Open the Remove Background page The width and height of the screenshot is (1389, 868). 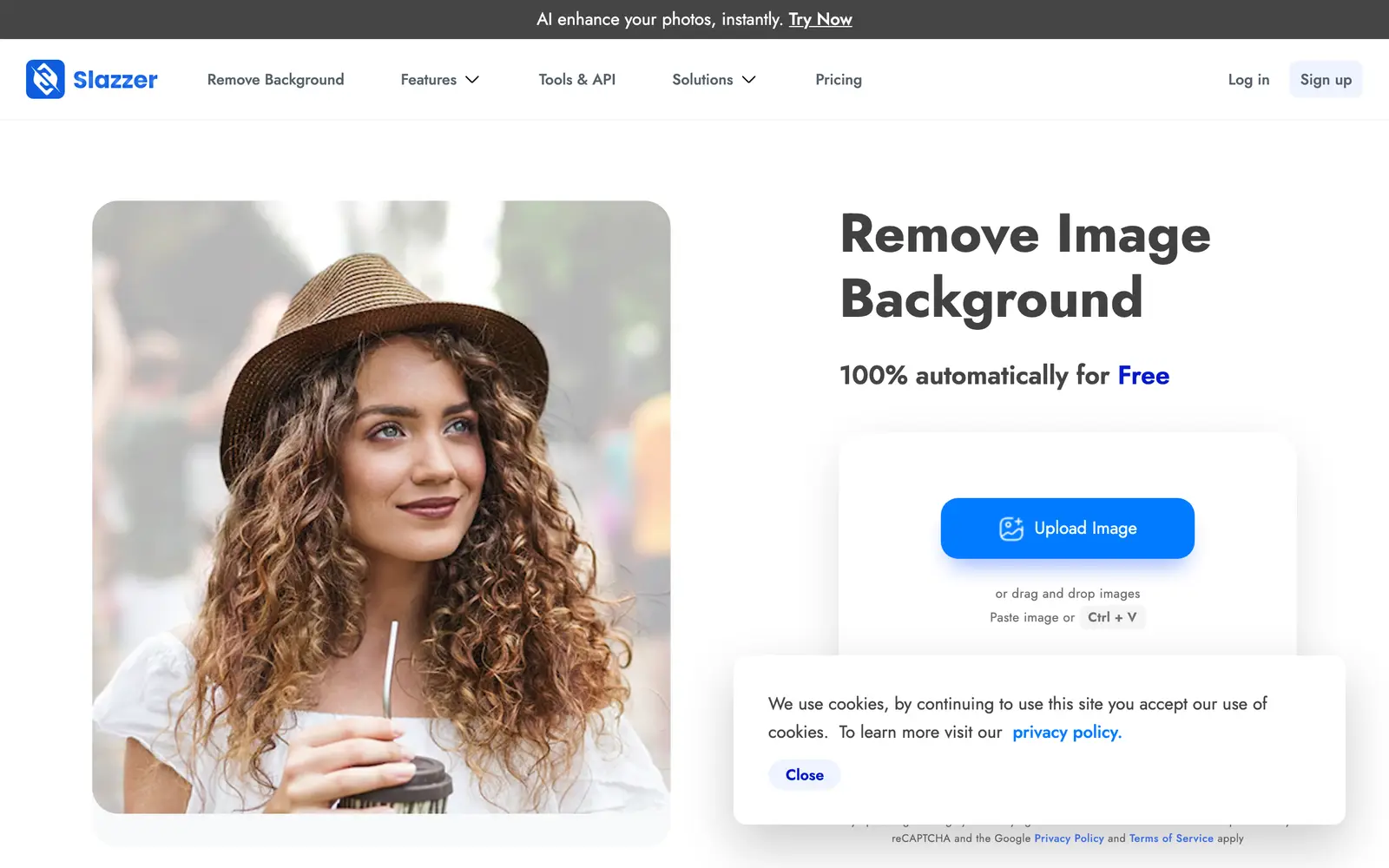[275, 80]
